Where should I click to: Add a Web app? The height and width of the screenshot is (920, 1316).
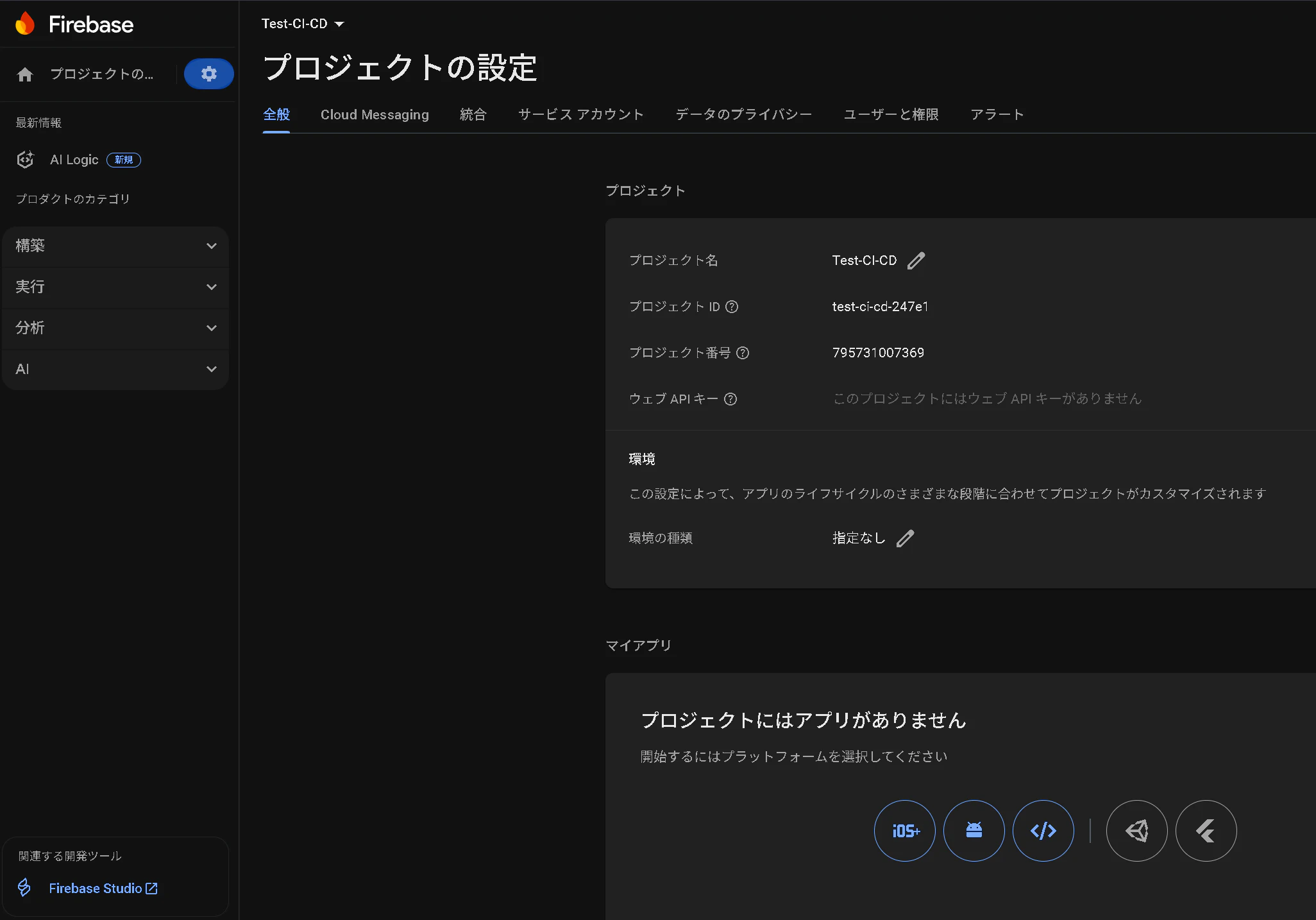click(1043, 831)
